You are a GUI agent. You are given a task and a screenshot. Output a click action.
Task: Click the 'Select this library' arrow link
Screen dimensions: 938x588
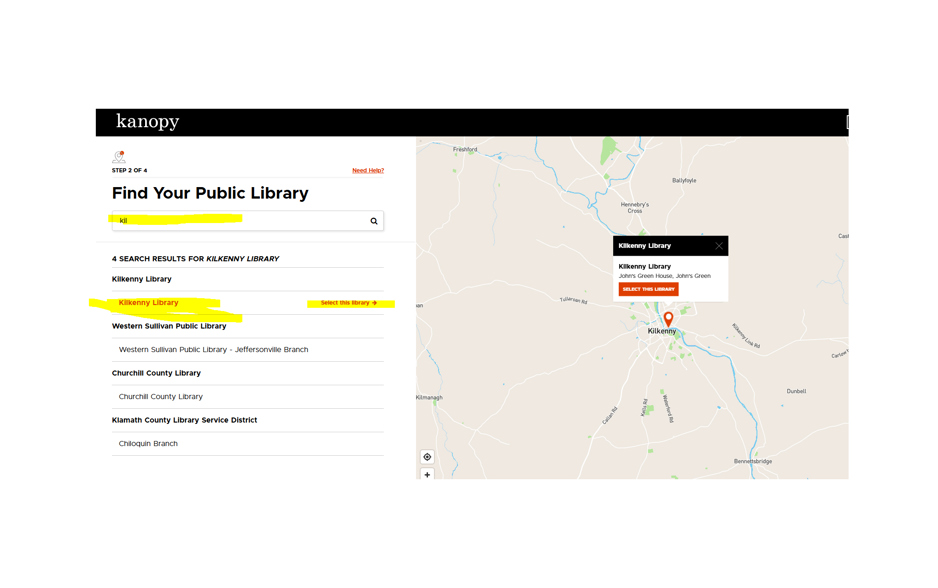(348, 303)
